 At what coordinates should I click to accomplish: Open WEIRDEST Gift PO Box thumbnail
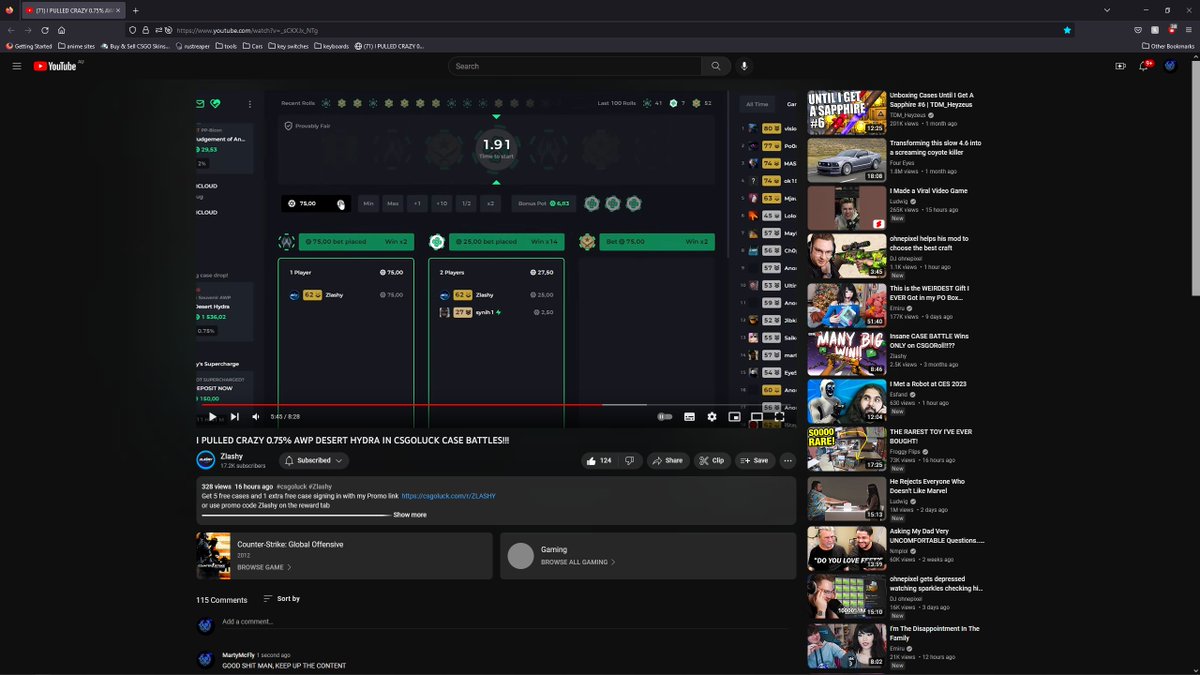pos(846,305)
